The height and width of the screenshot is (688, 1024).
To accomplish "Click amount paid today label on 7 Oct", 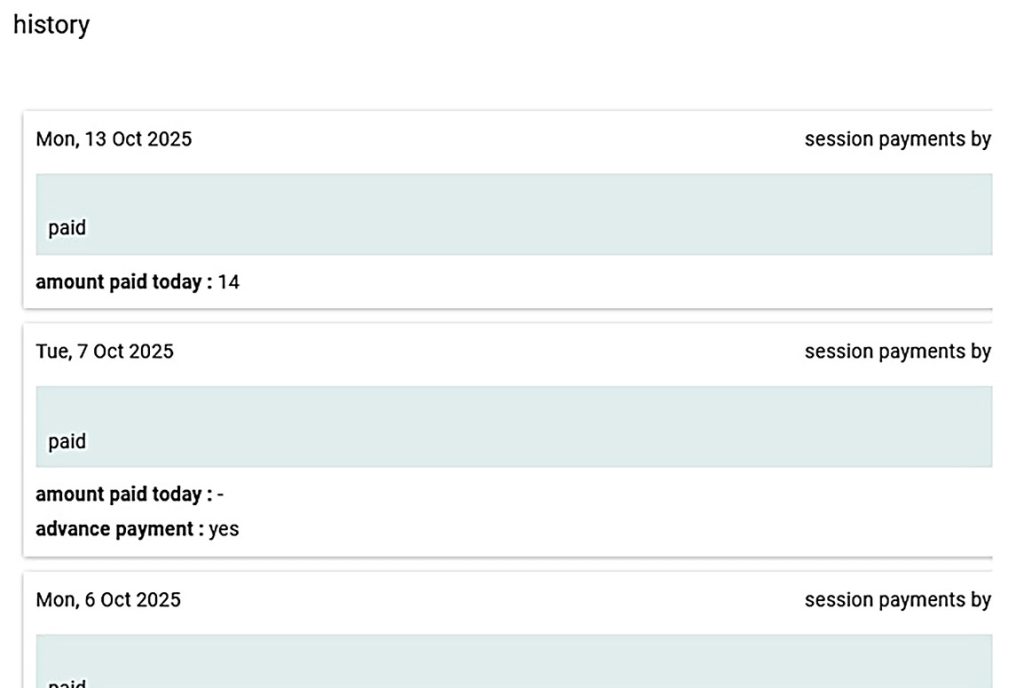I will (124, 494).
